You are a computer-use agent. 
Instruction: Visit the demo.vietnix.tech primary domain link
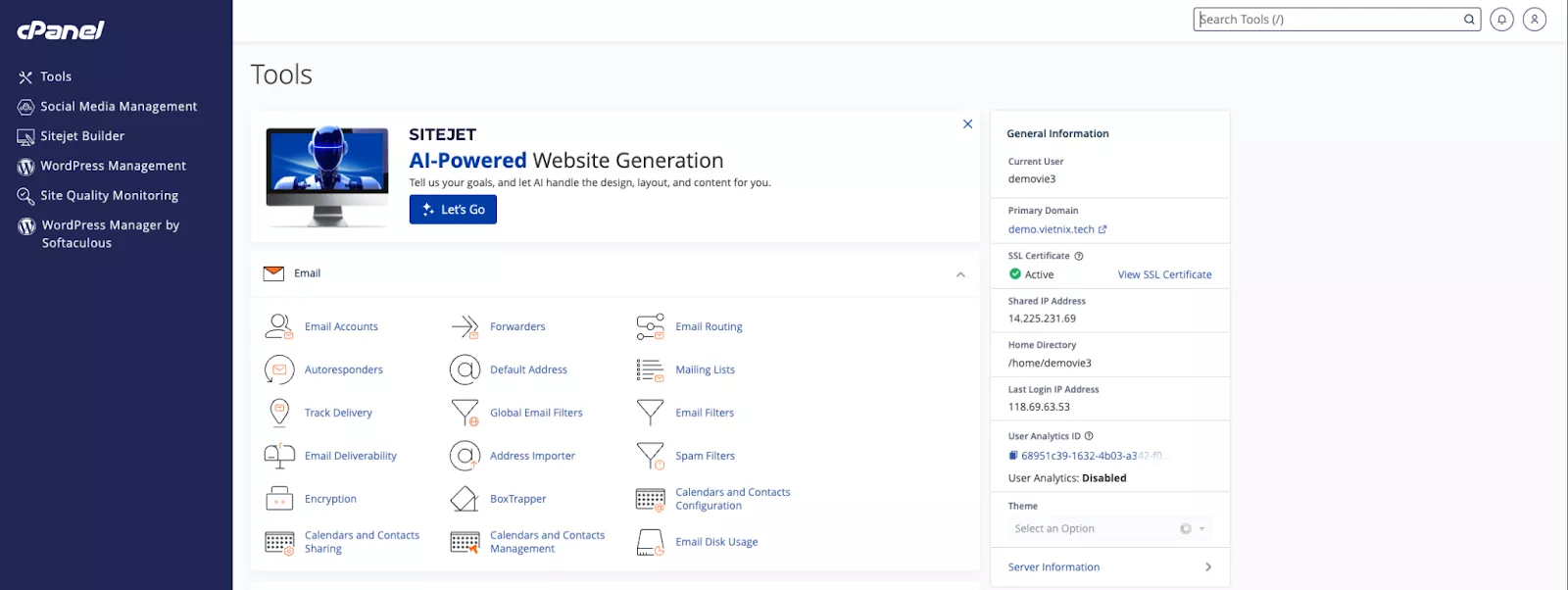pyautogui.click(x=1052, y=229)
